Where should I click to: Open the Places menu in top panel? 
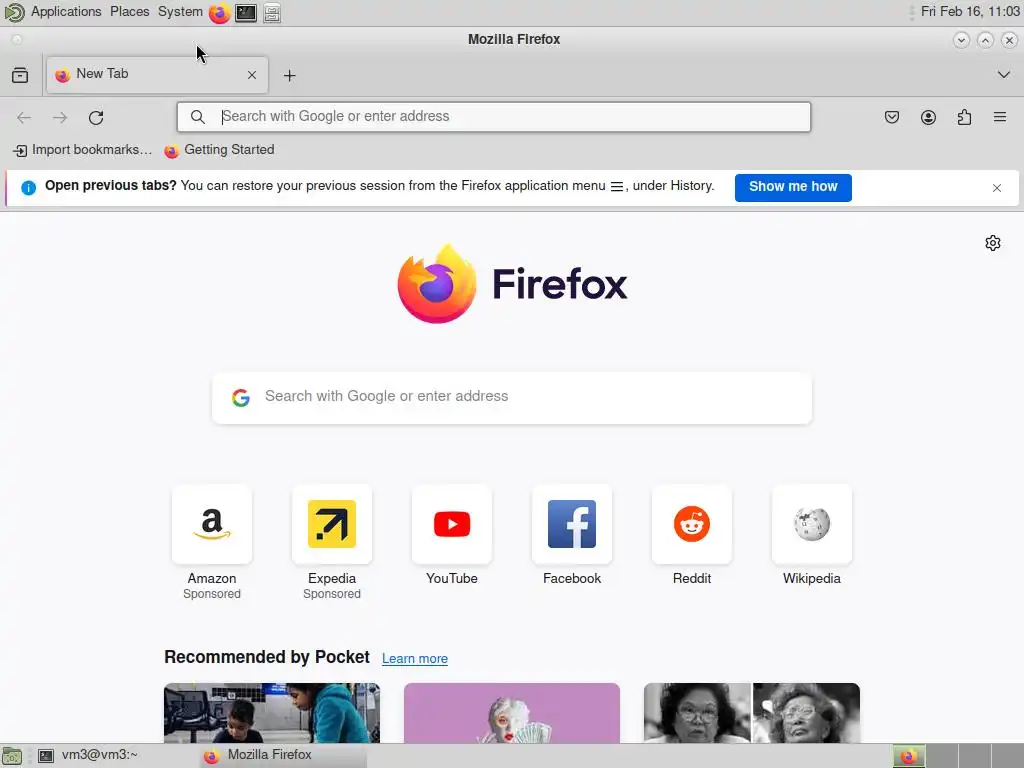(x=129, y=12)
